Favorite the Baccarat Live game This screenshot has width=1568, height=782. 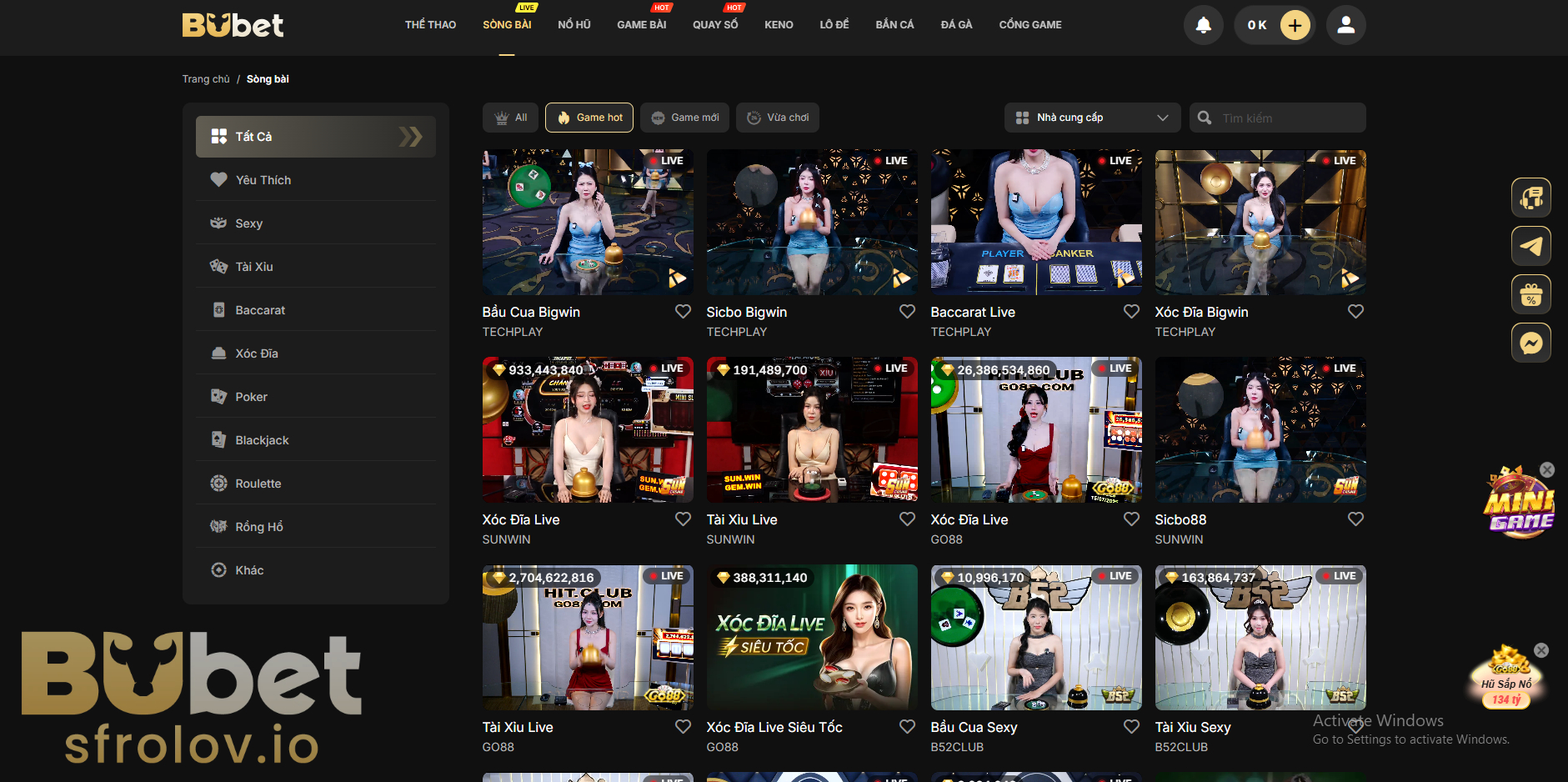pos(1131,310)
